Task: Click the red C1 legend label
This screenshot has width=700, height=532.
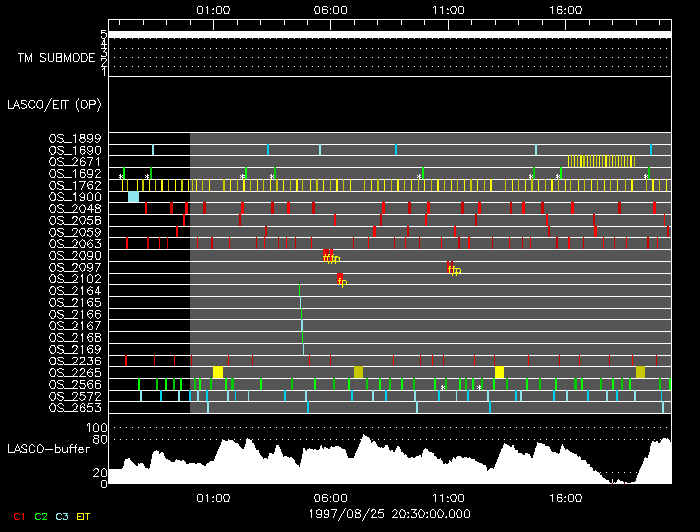Action: point(15,515)
